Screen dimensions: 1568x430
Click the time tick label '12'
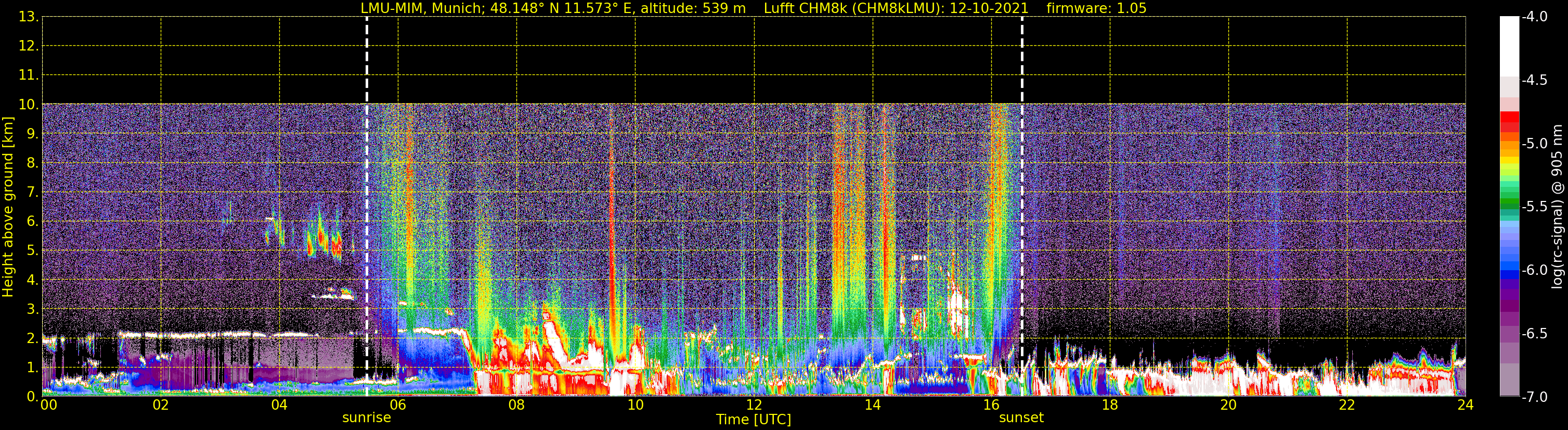(754, 405)
